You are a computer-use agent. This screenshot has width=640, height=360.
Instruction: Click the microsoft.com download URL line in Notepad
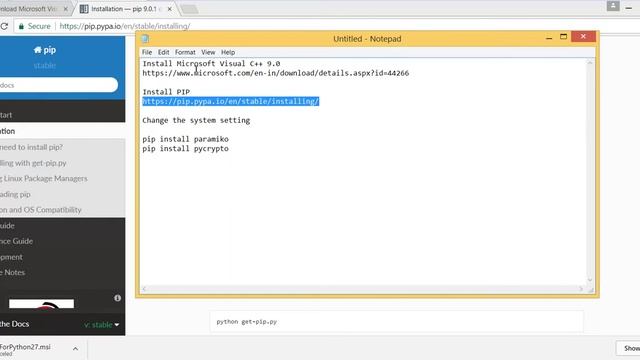[x=276, y=73]
